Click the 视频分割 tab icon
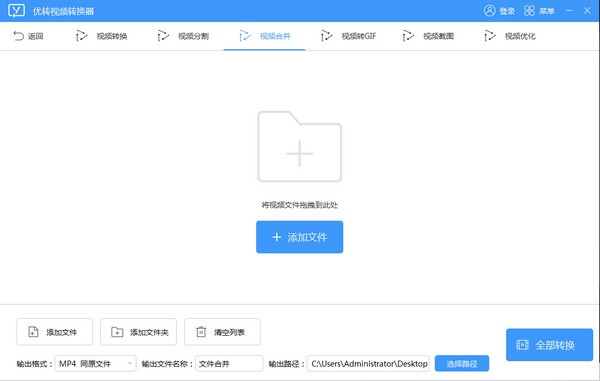 pyautogui.click(x=163, y=36)
